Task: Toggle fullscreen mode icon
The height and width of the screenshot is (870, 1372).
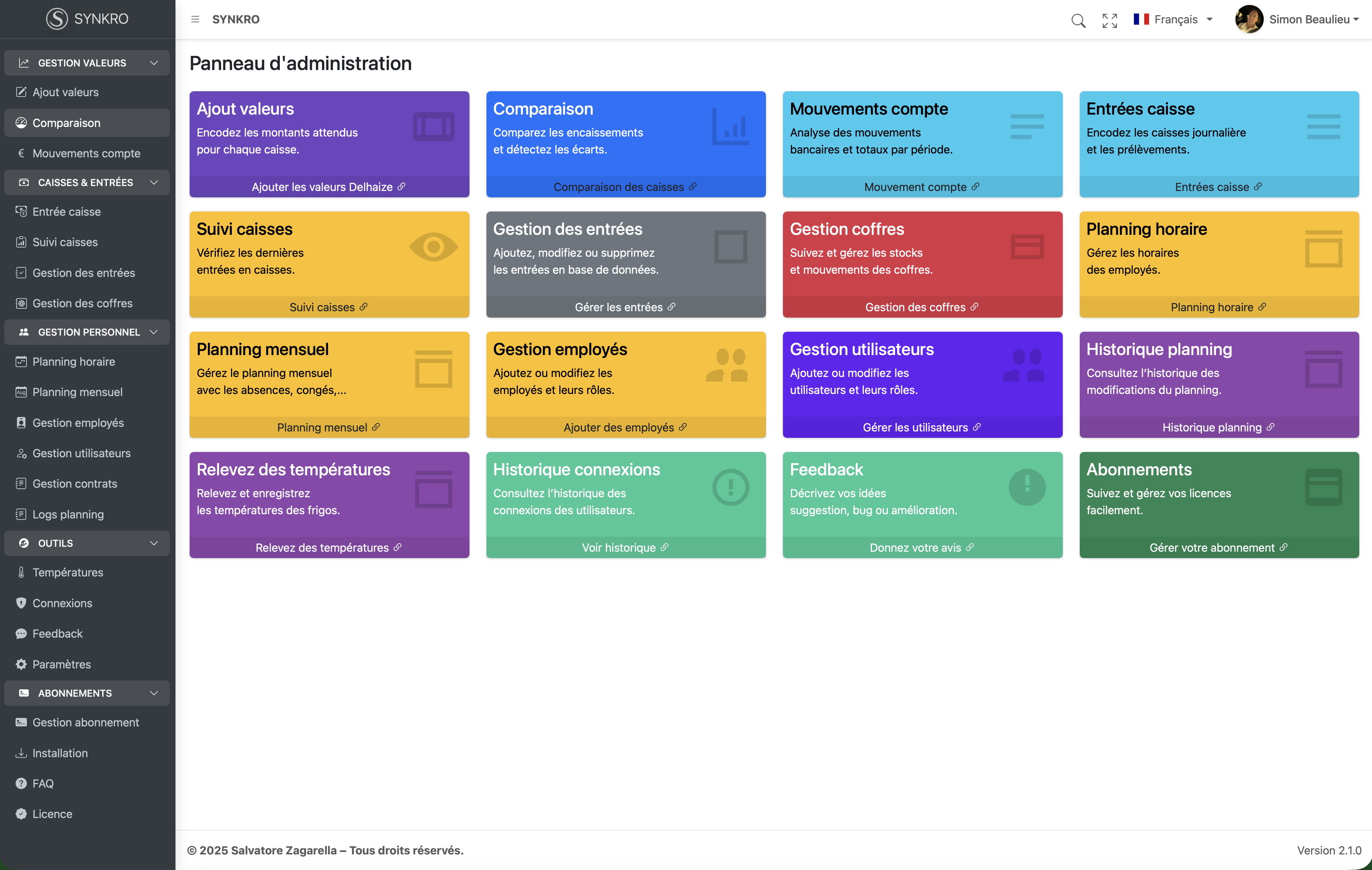Action: tap(1109, 21)
